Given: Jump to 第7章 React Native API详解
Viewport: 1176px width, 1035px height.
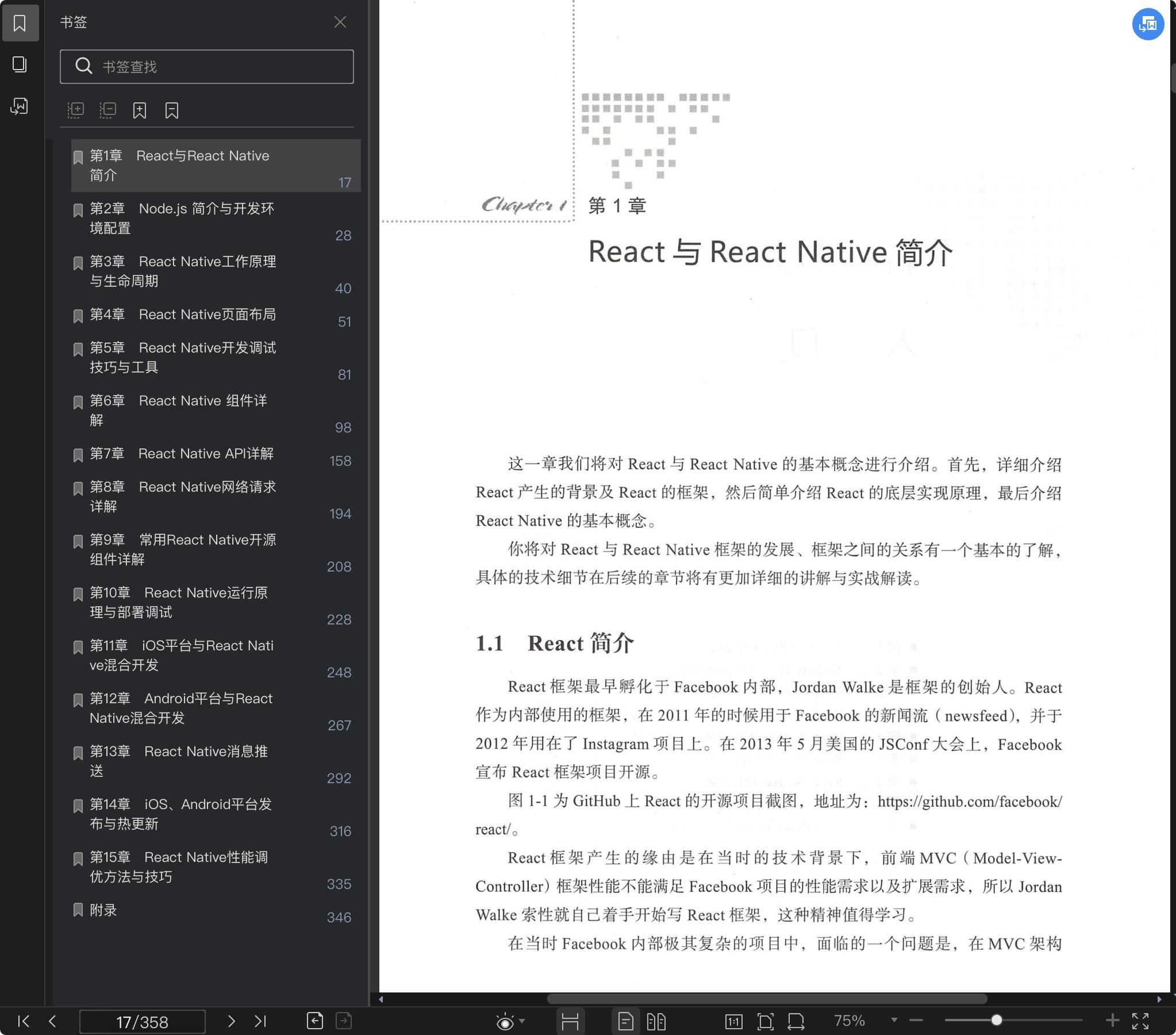Looking at the screenshot, I should pos(216,454).
